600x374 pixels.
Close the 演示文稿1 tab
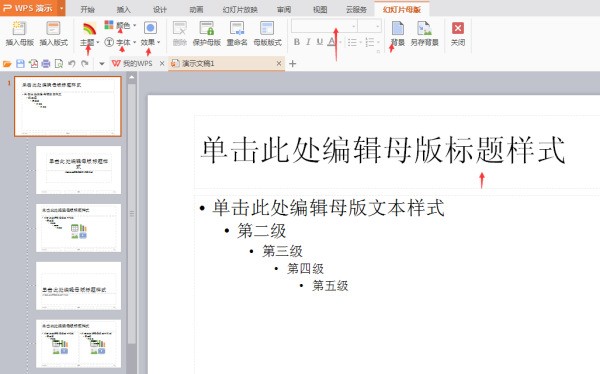click(279, 64)
